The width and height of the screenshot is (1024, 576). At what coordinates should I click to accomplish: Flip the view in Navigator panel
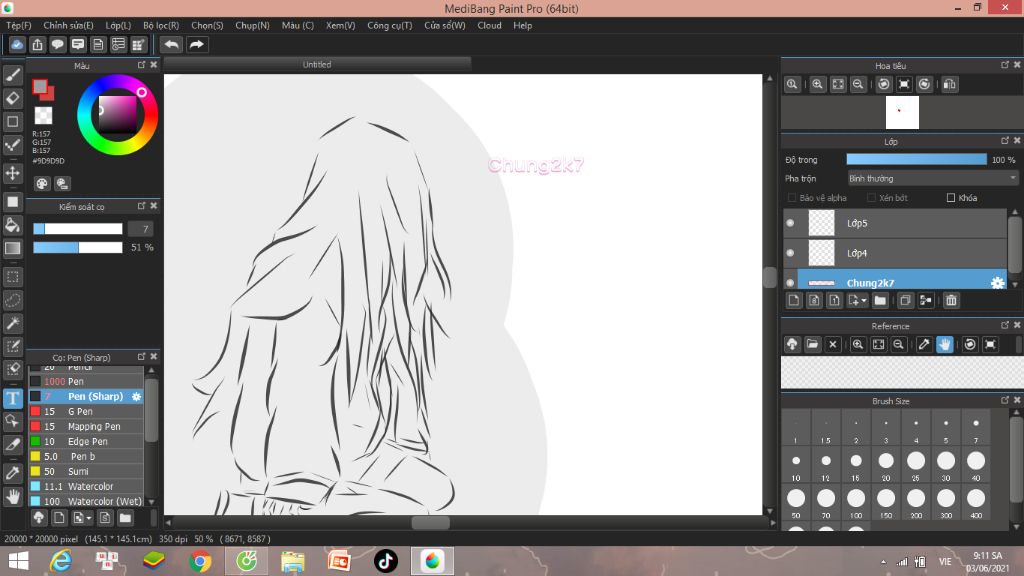pyautogui.click(x=950, y=84)
